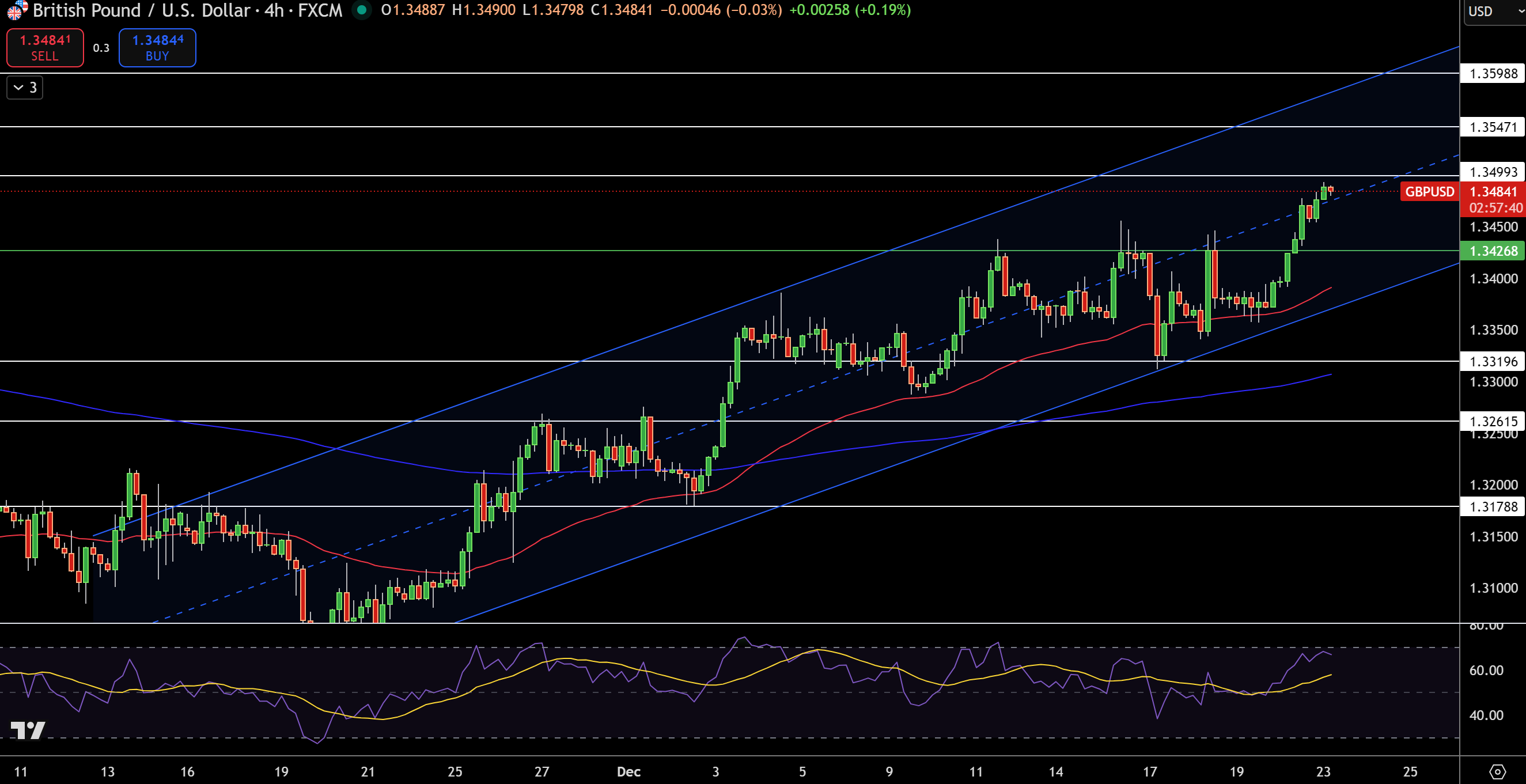1526x784 pixels.
Task: Click the TradingView watermark logo
Action: click(x=28, y=730)
